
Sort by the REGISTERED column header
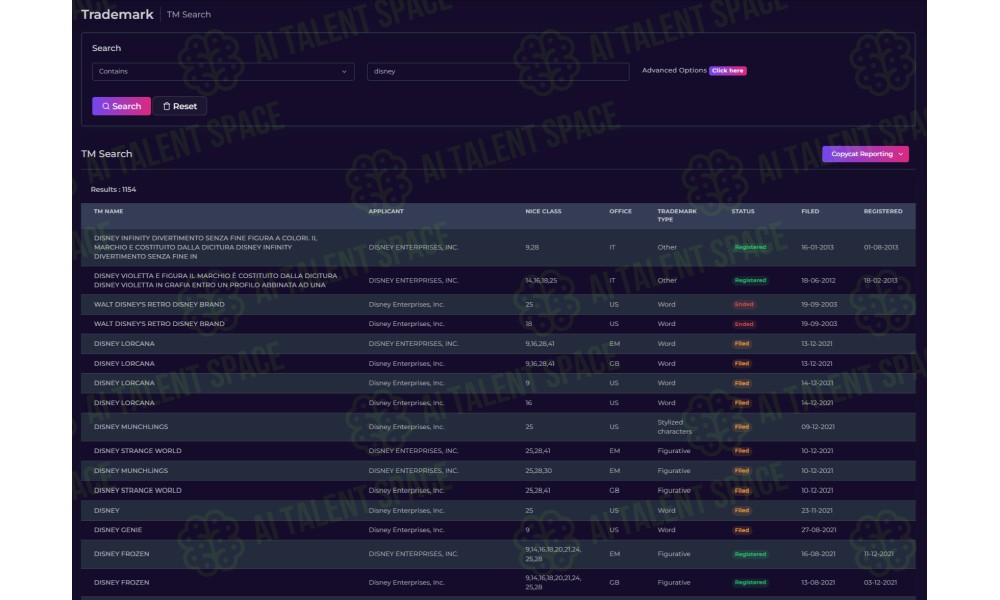pos(883,211)
